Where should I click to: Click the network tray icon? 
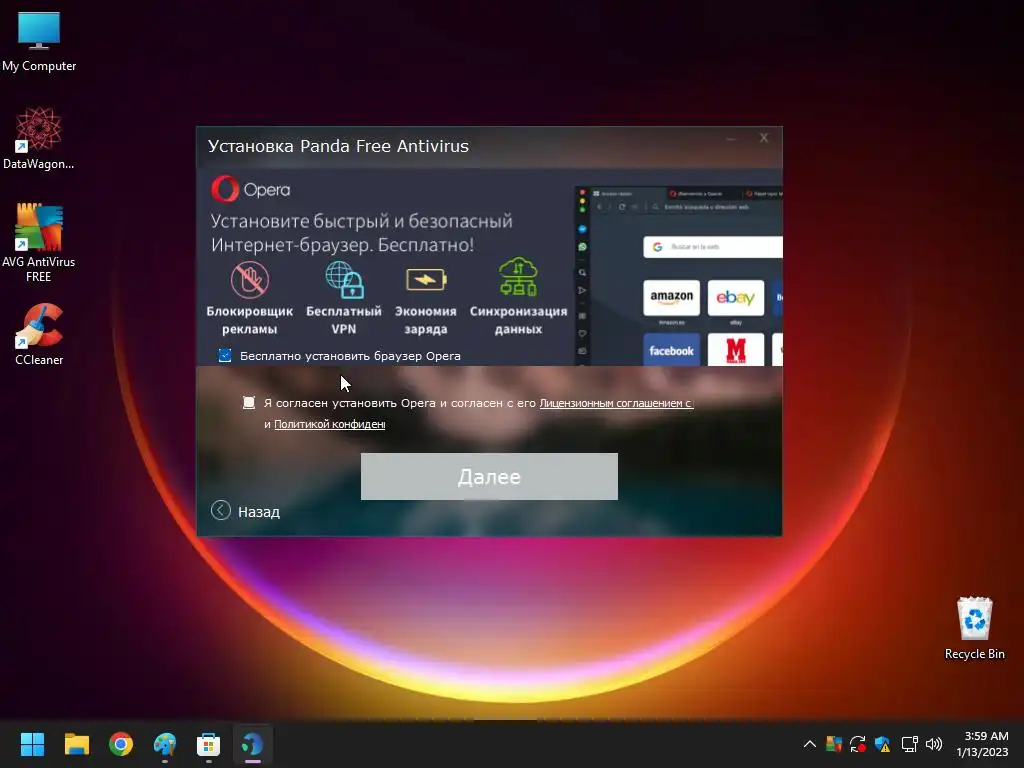(910, 744)
